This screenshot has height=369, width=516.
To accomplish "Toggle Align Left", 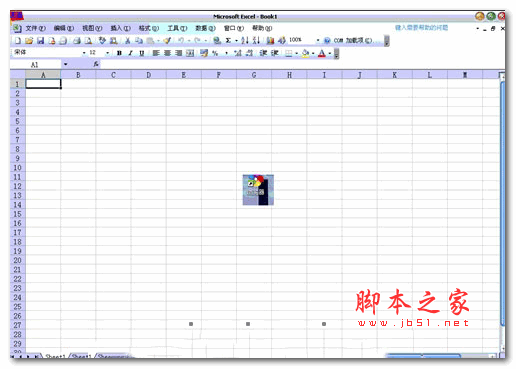I will 156,53.
